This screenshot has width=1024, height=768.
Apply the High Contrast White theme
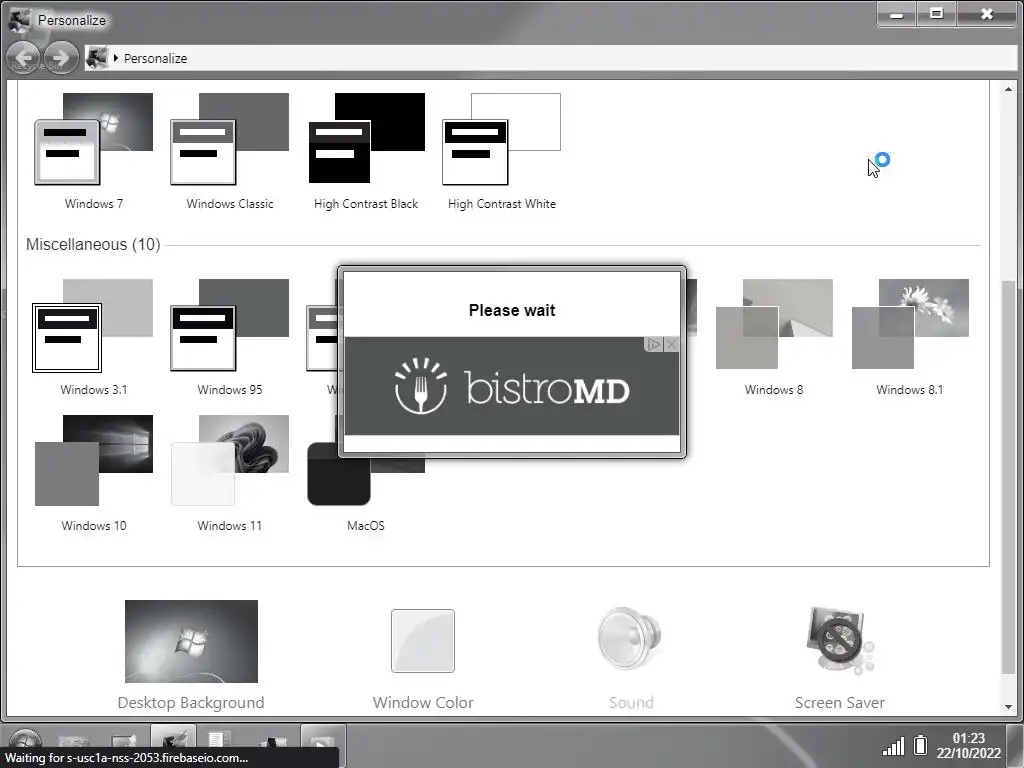pyautogui.click(x=502, y=151)
